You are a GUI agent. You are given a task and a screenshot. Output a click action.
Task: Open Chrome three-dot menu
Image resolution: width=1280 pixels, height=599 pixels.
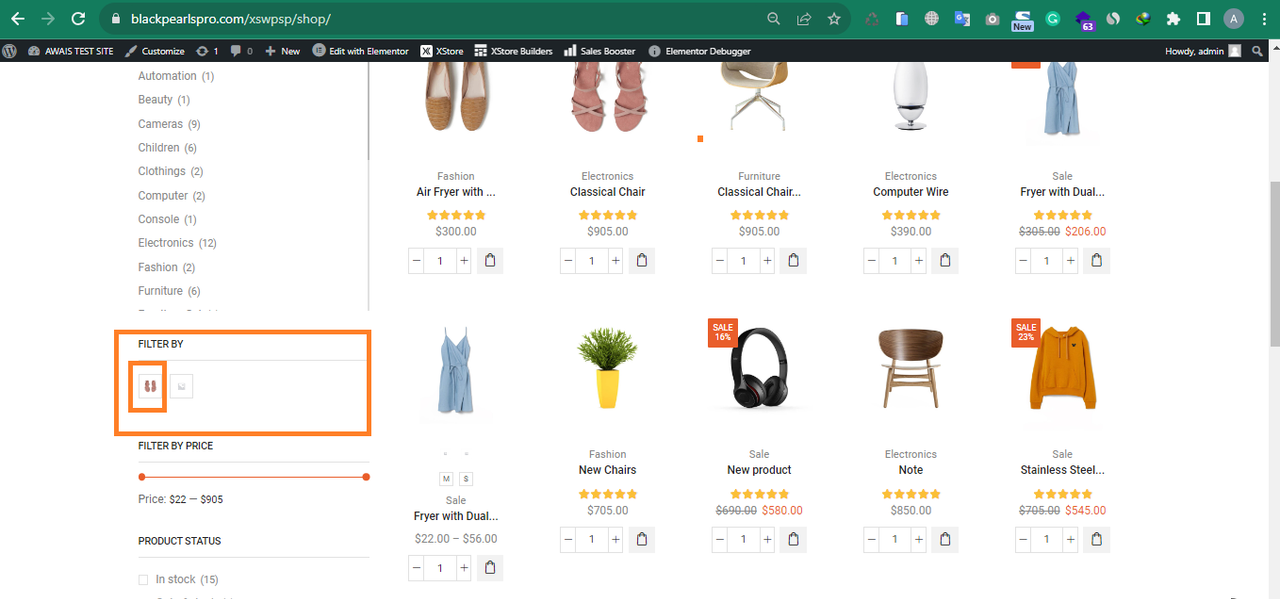click(1263, 19)
